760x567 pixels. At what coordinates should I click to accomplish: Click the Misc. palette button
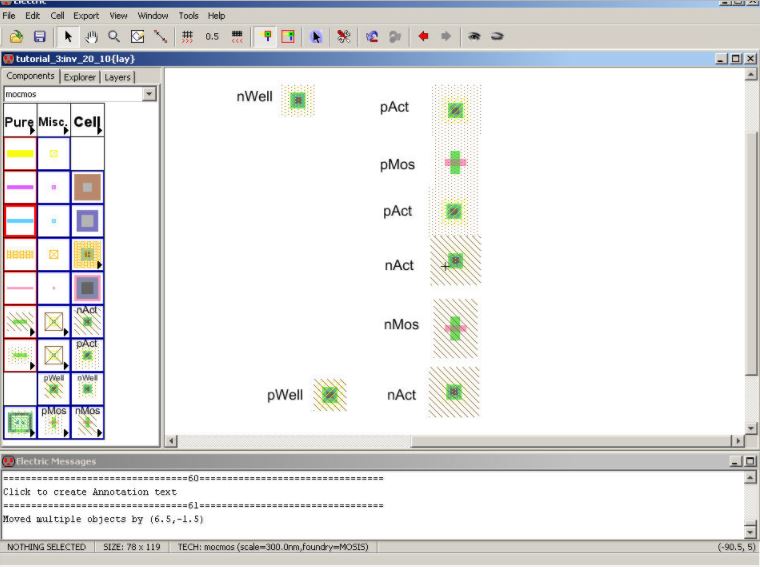pyautogui.click(x=53, y=121)
